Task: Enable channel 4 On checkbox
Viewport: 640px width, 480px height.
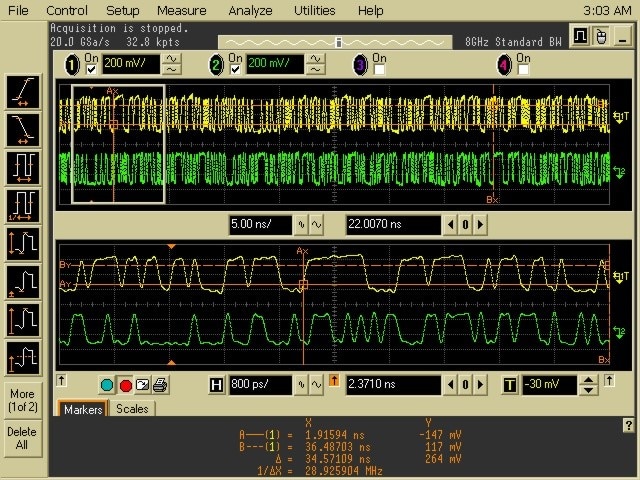Action: click(x=523, y=69)
